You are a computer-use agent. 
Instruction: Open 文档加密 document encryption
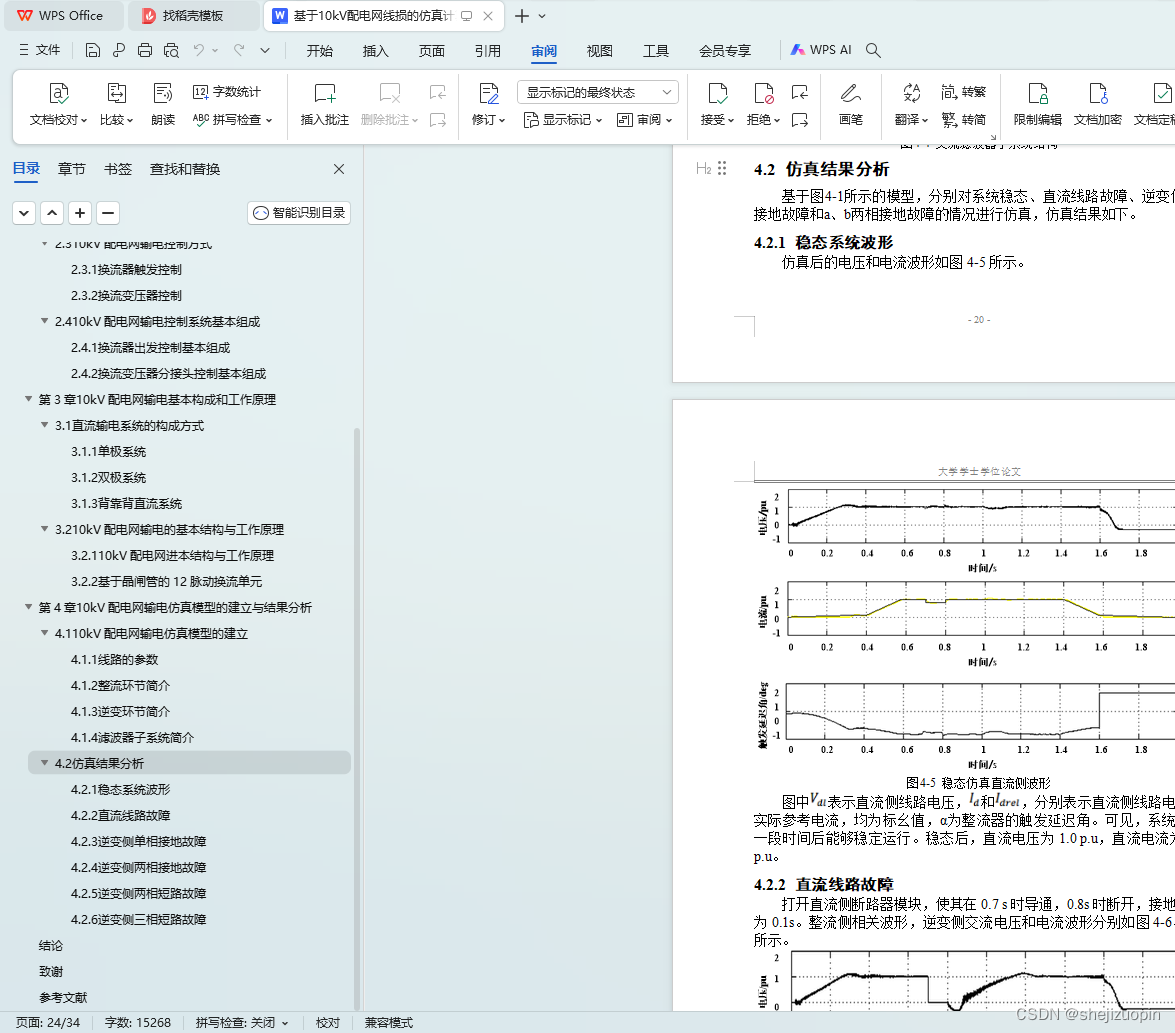[x=1101, y=105]
